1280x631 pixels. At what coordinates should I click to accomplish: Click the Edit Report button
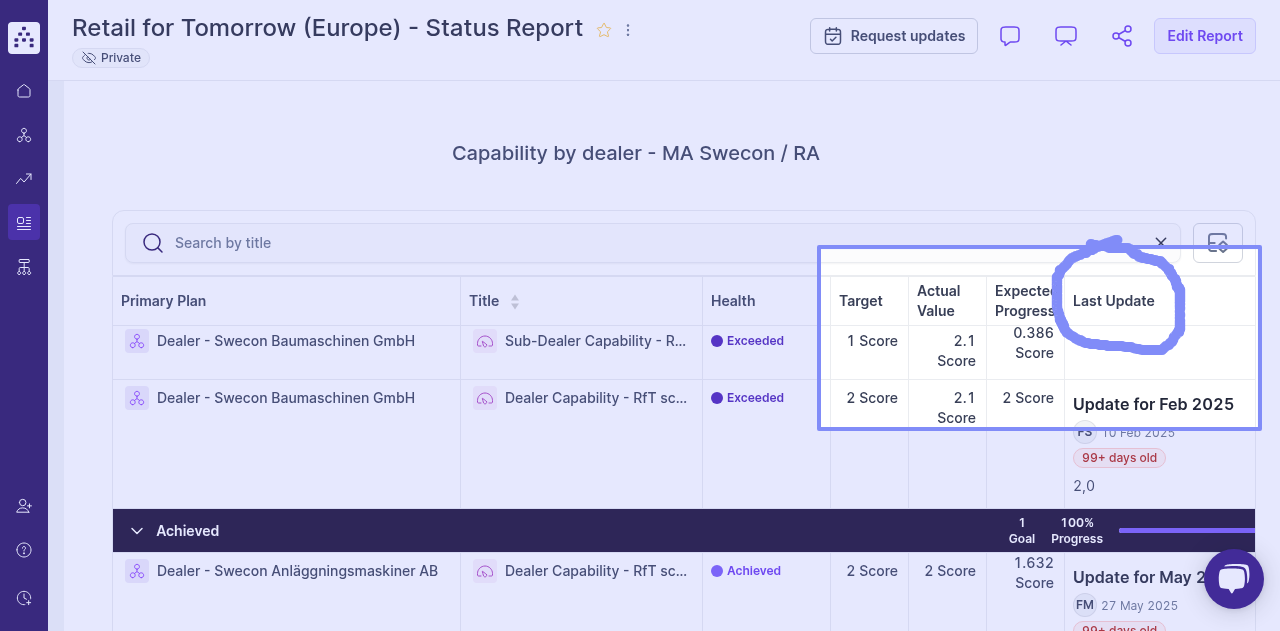[x=1204, y=36]
